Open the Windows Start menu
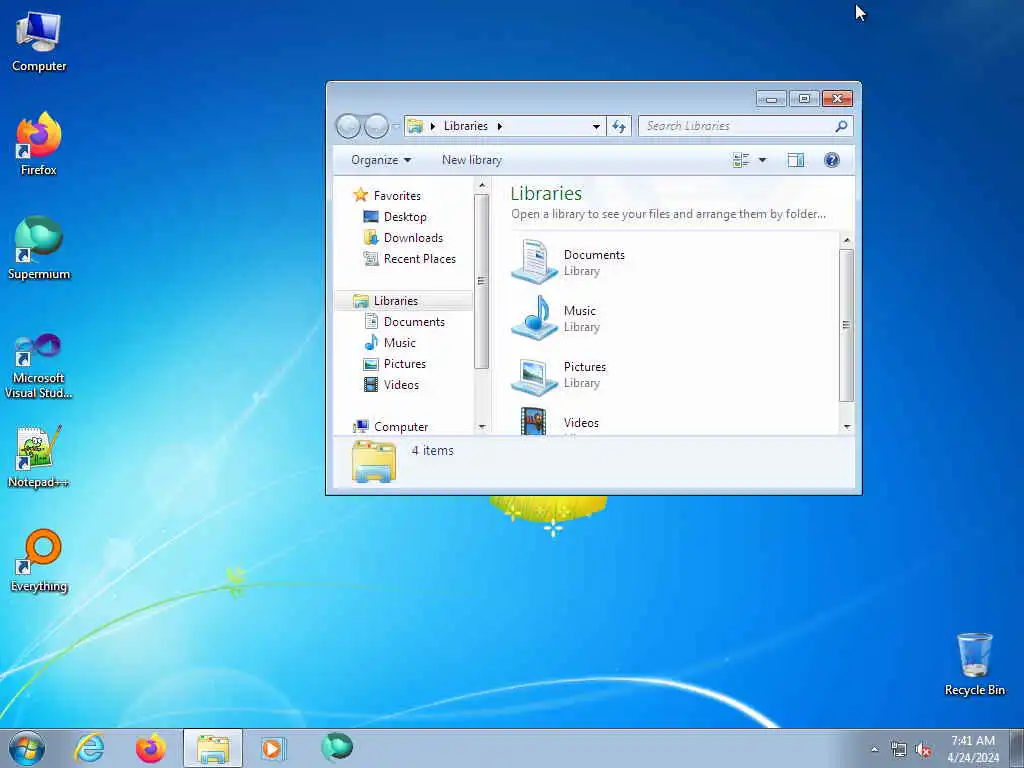Screen dimensions: 1024x768 click(27, 748)
